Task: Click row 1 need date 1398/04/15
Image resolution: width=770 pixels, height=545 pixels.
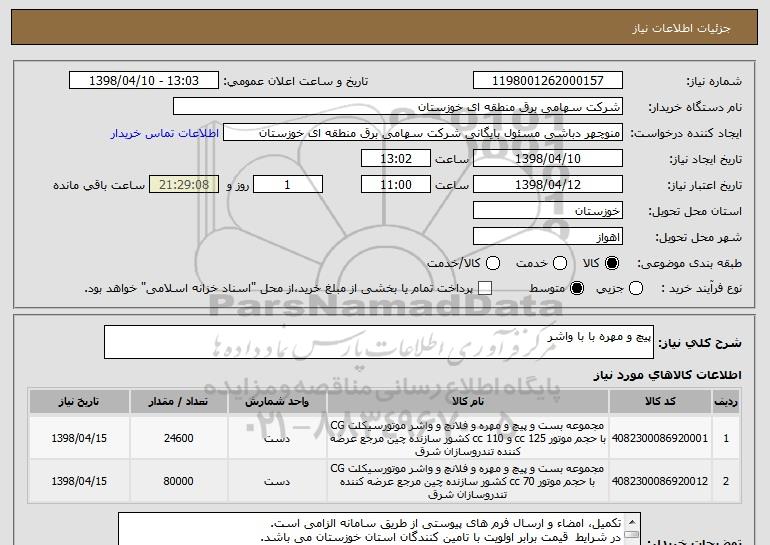Action: tap(79, 438)
